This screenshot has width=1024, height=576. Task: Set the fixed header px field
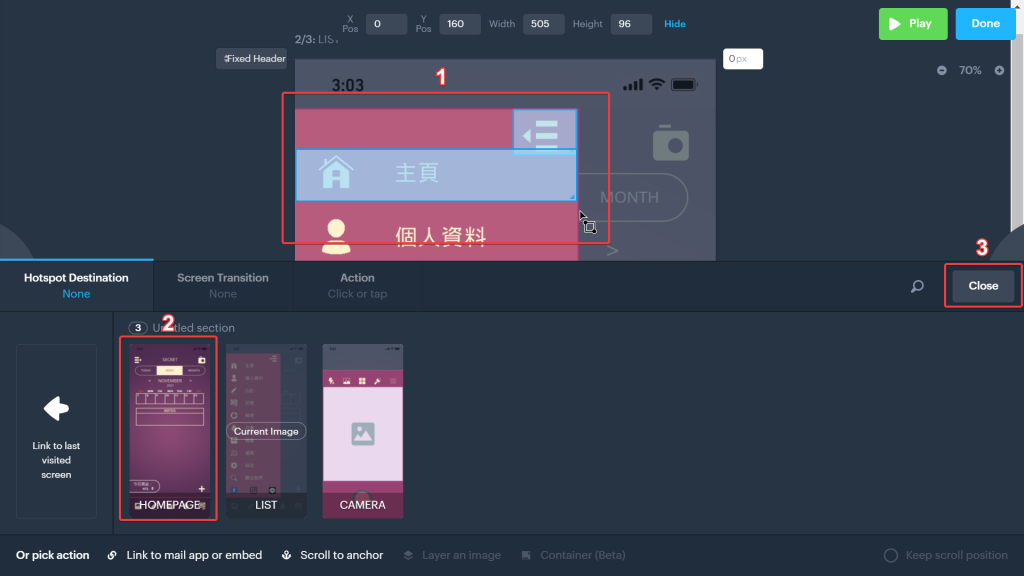743,59
